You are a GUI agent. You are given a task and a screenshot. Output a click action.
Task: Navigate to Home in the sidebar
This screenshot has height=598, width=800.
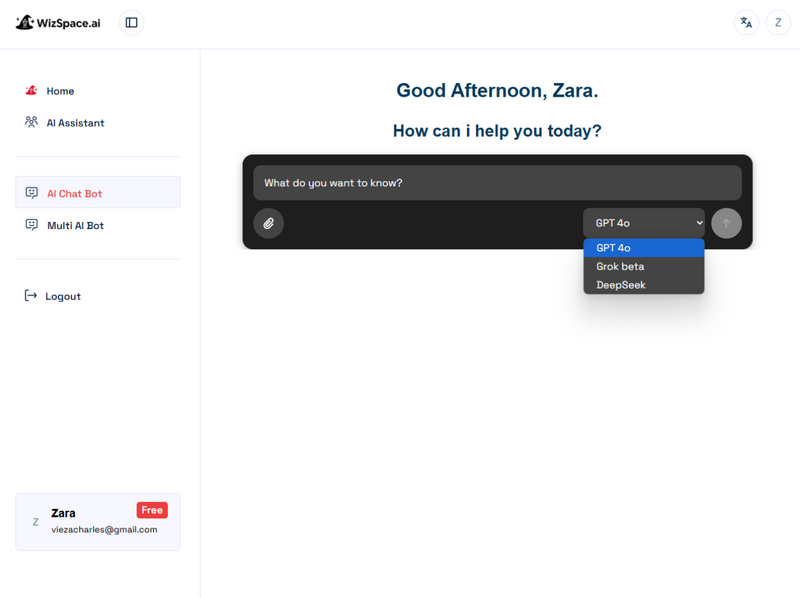pyautogui.click(x=60, y=91)
